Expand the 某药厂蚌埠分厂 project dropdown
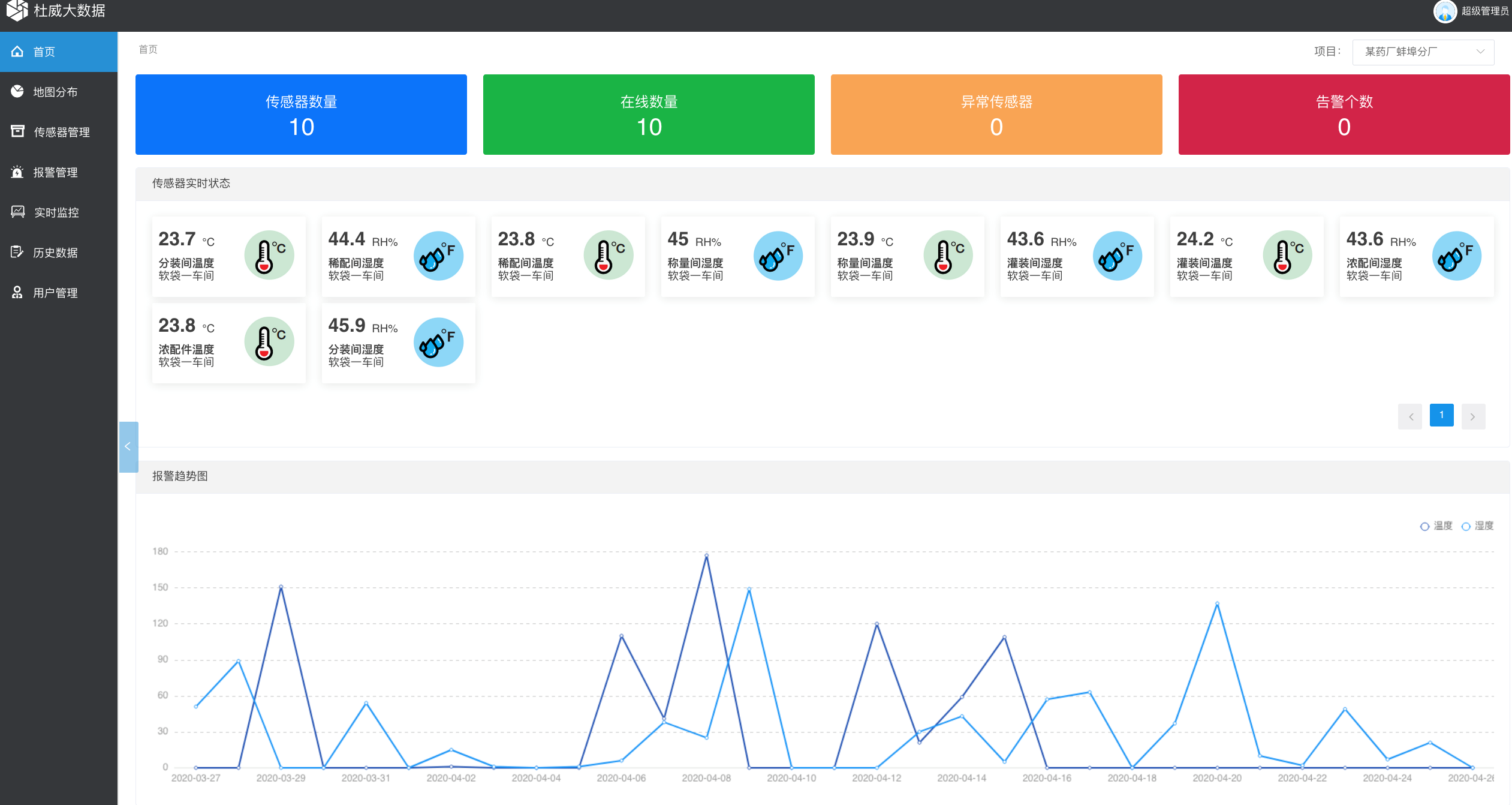Viewport: 1512px width, 805px height. [x=1423, y=52]
